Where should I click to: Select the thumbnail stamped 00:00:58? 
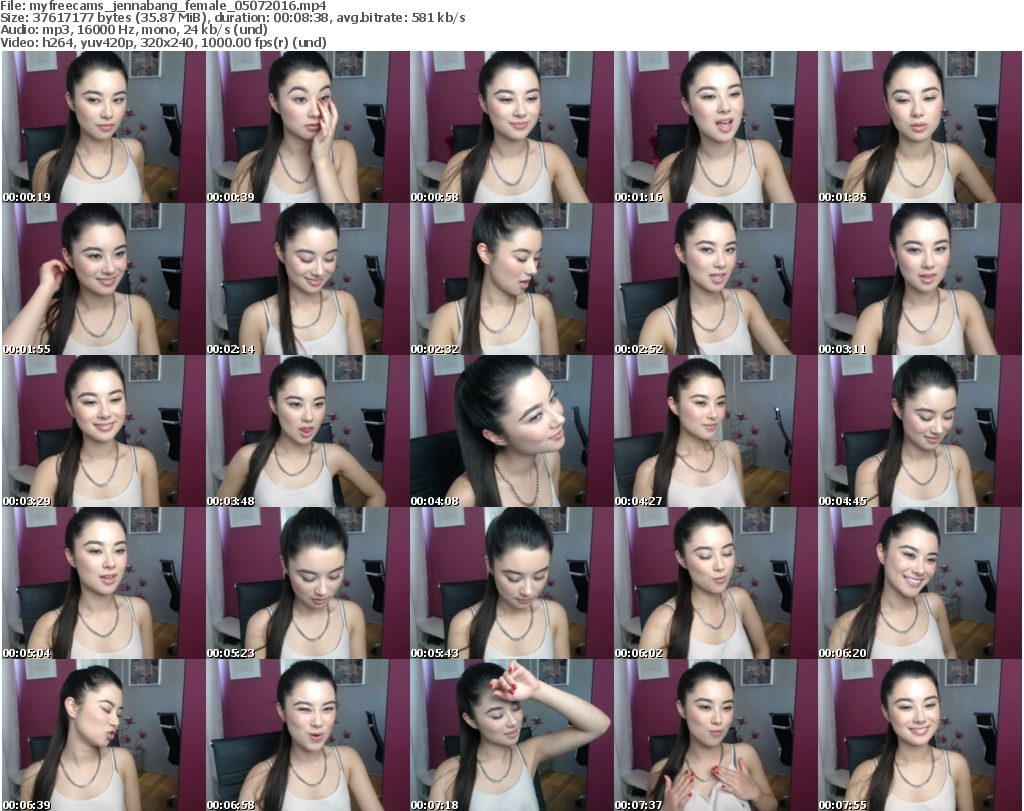click(x=511, y=127)
